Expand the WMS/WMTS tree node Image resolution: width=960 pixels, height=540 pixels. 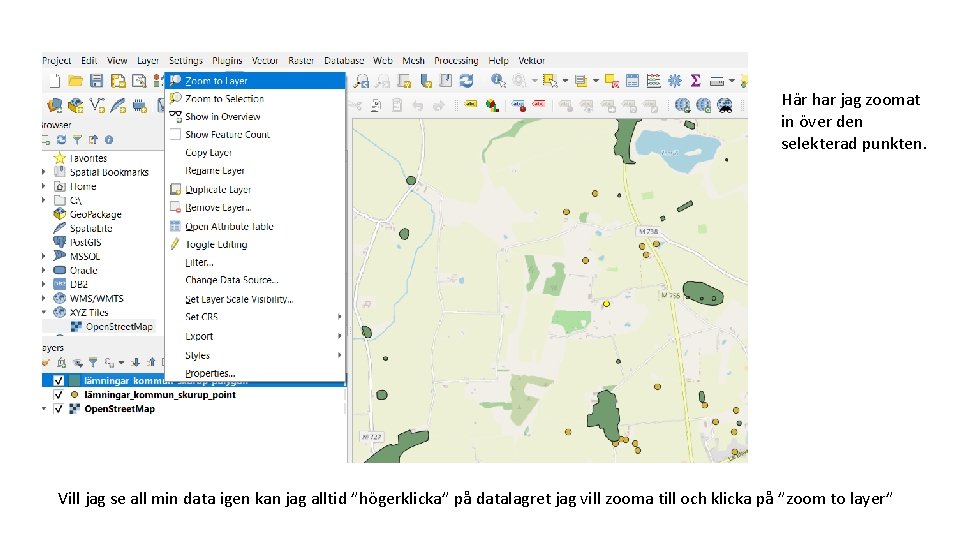click(x=44, y=298)
